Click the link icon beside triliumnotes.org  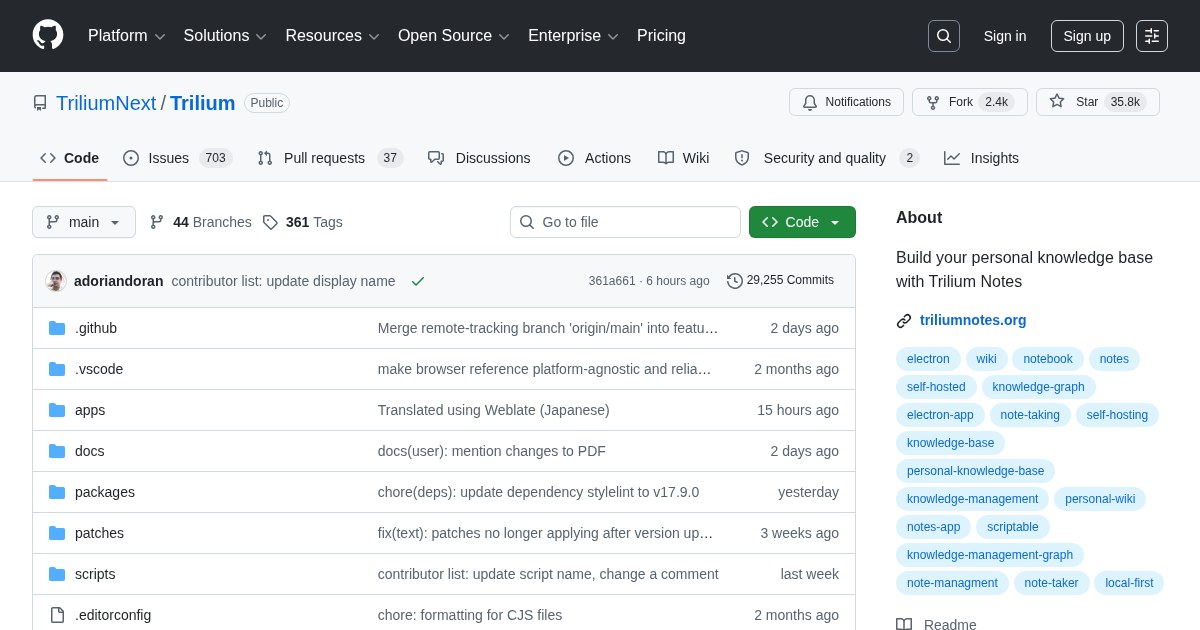[x=904, y=321]
